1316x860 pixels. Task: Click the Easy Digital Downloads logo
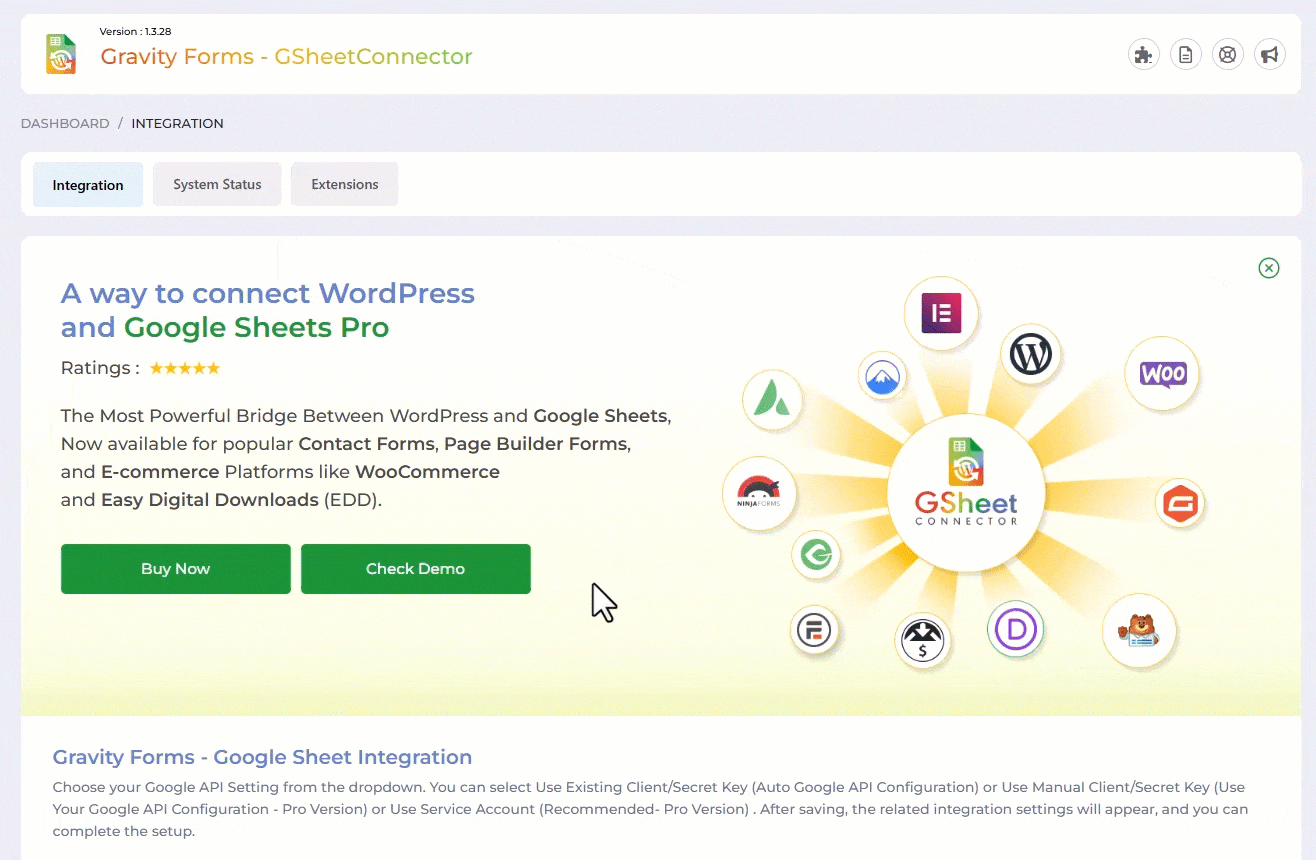click(x=923, y=640)
